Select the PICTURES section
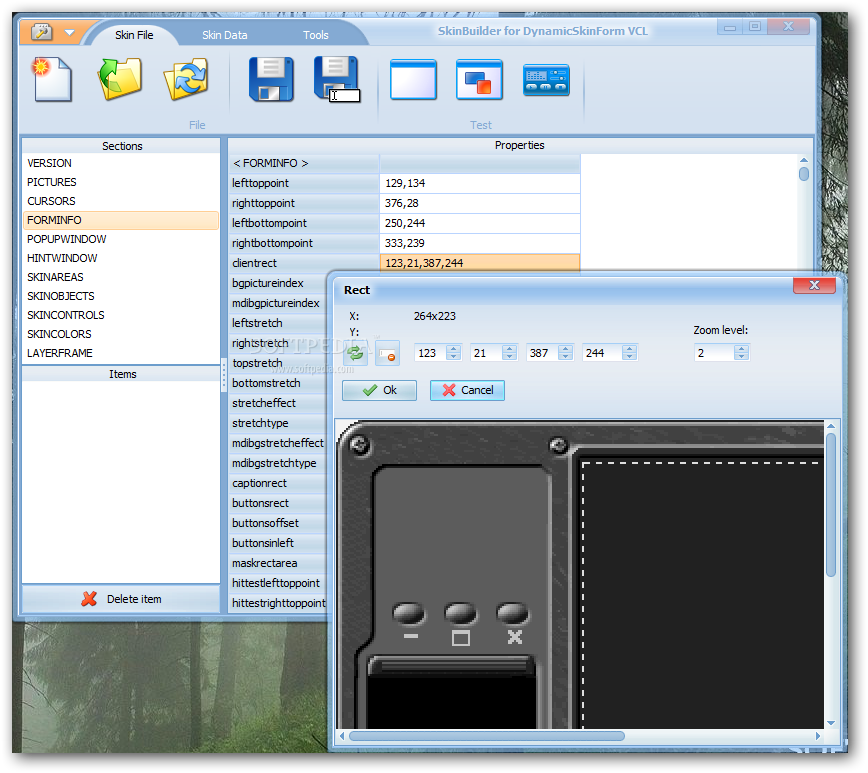The height and width of the screenshot is (773, 868). pos(121,182)
